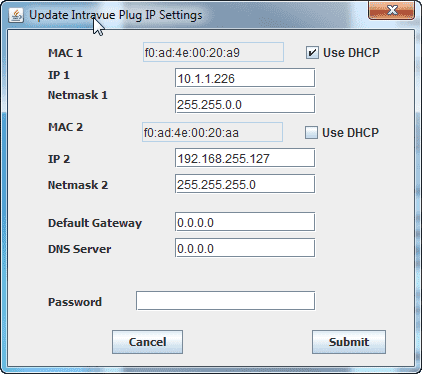This screenshot has width=422, height=374.
Task: Click into the Password field
Action: point(225,301)
